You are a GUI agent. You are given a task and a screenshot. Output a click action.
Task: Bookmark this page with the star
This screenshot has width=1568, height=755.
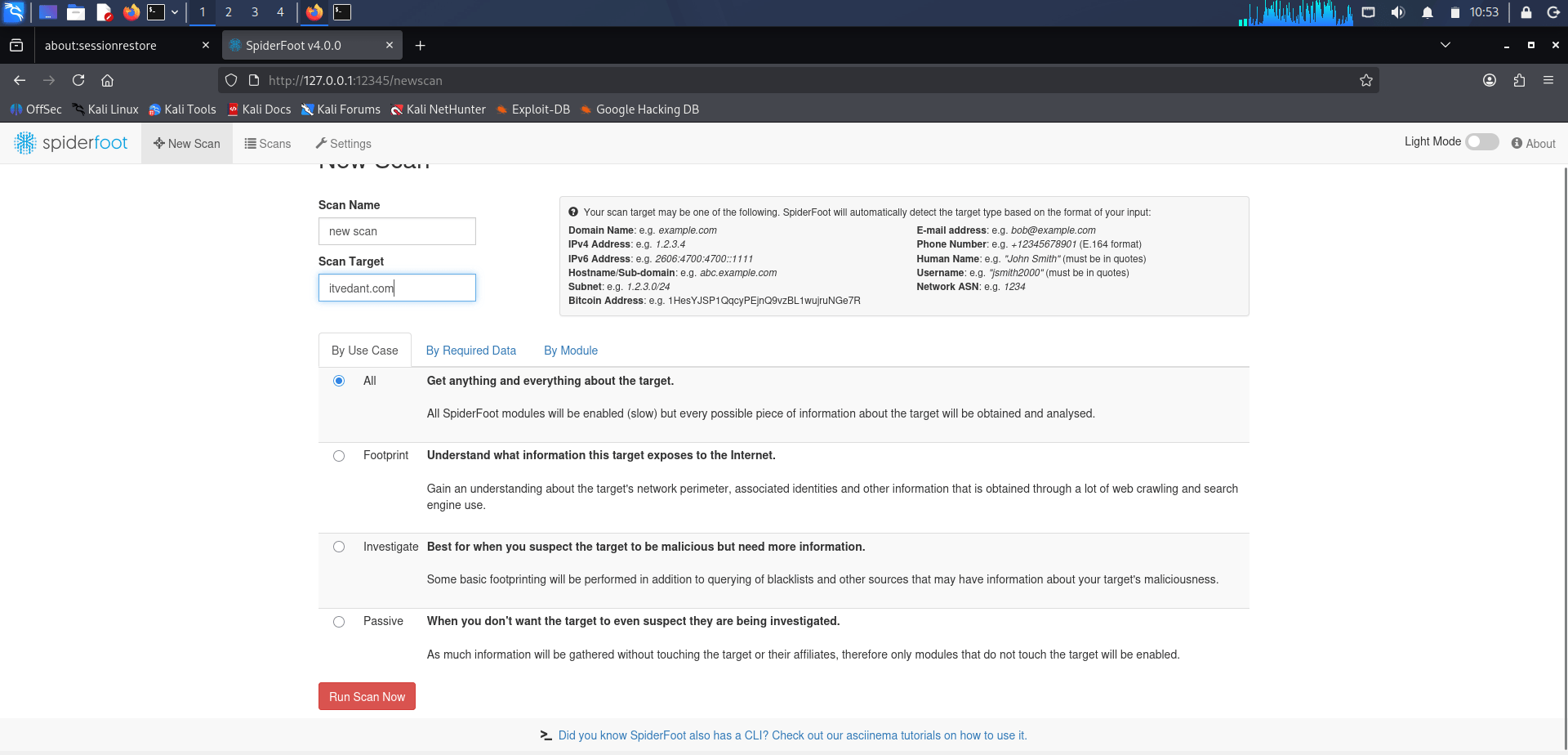(1366, 80)
